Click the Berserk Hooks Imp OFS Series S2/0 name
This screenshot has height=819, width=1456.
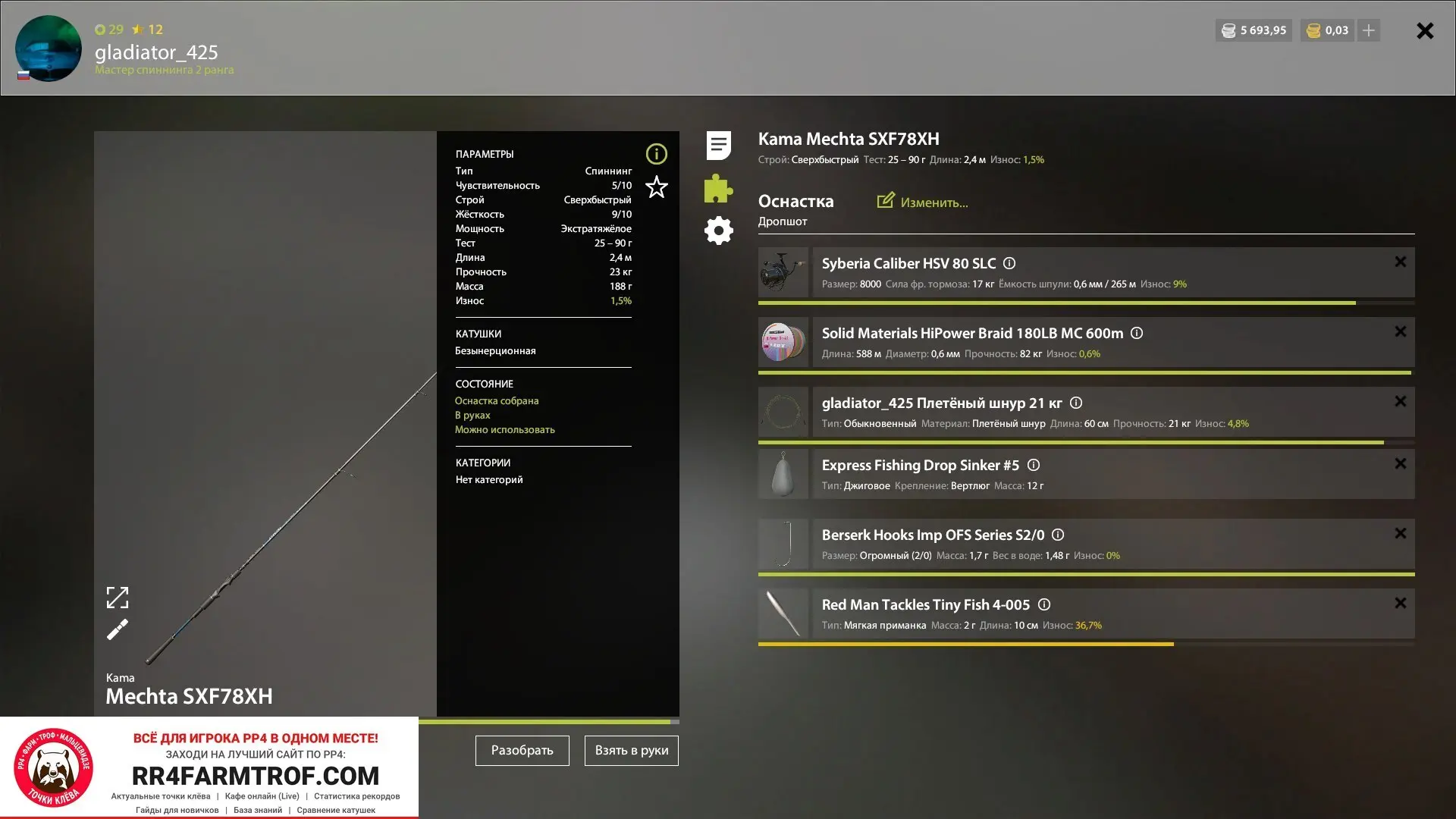tap(933, 535)
